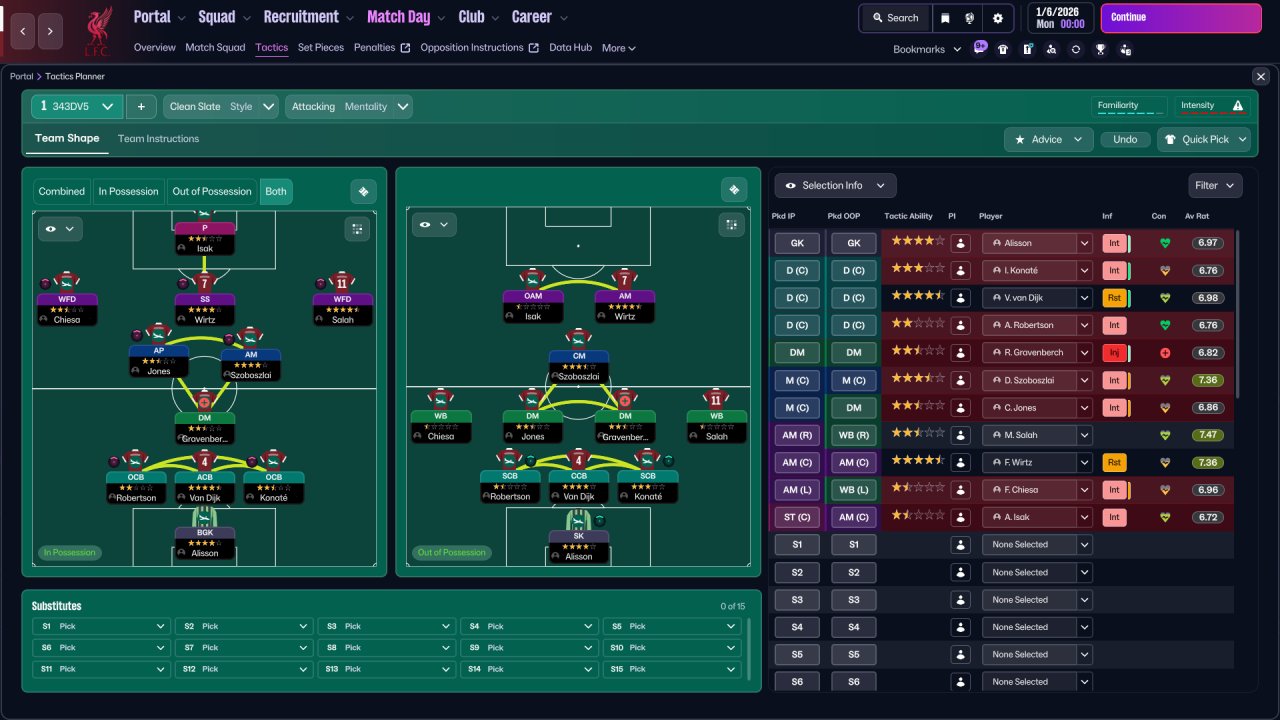1280x720 pixels.
Task: Toggle eye visibility dropdown on Out of Possession pitch
Action: pos(434,225)
